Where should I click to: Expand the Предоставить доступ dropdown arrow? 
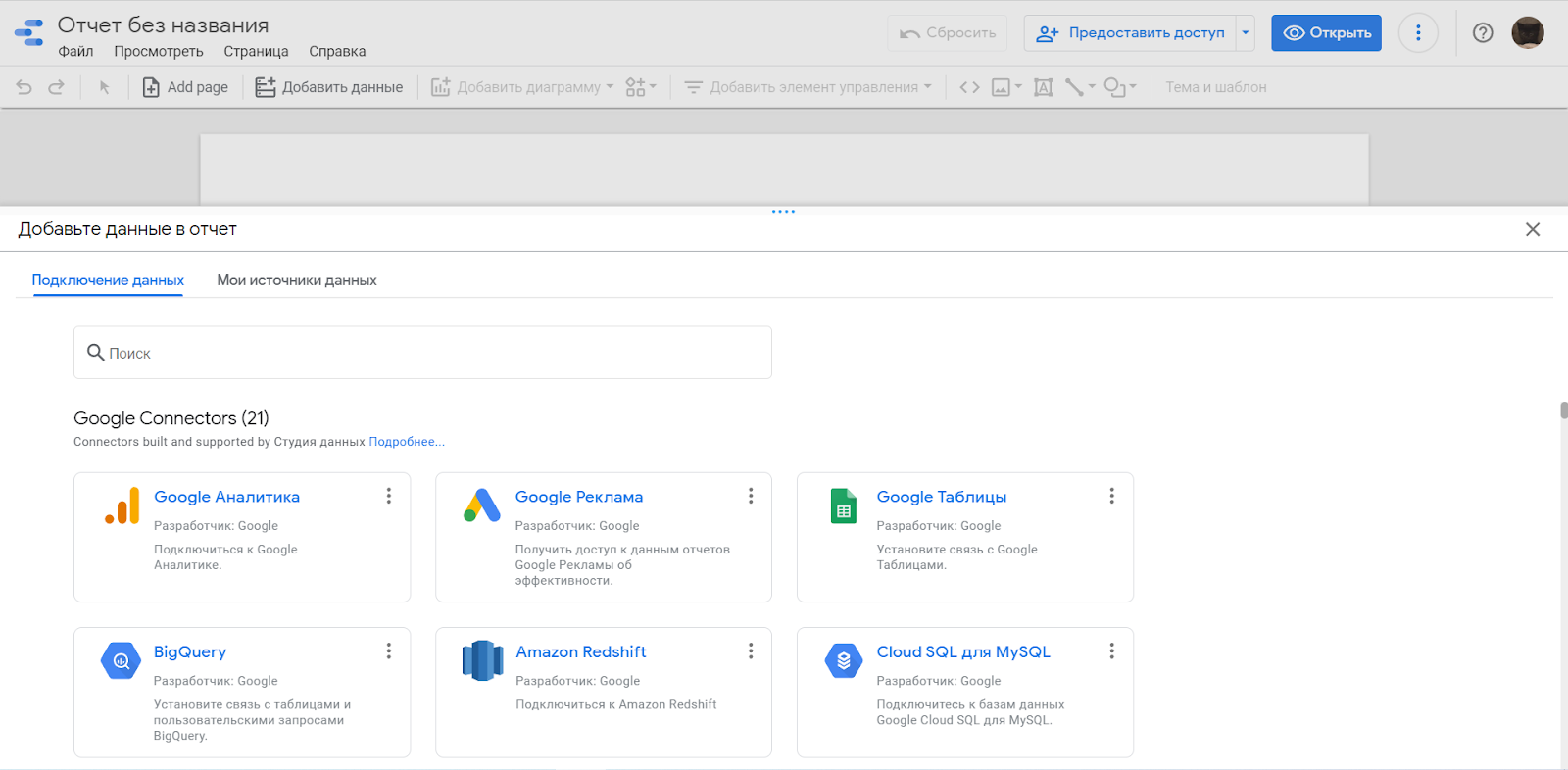(x=1246, y=33)
